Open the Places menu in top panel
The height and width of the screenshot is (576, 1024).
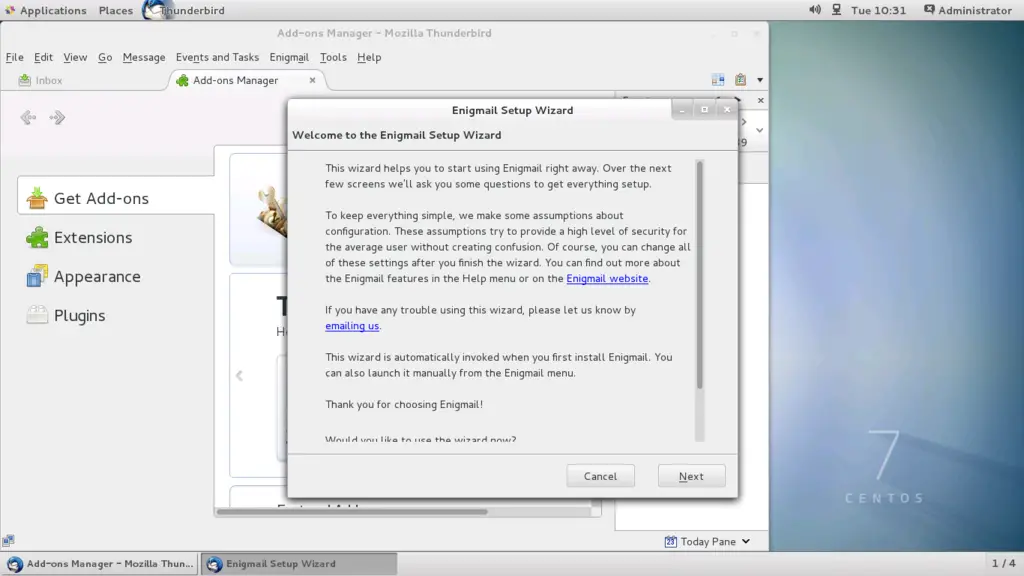click(x=116, y=10)
